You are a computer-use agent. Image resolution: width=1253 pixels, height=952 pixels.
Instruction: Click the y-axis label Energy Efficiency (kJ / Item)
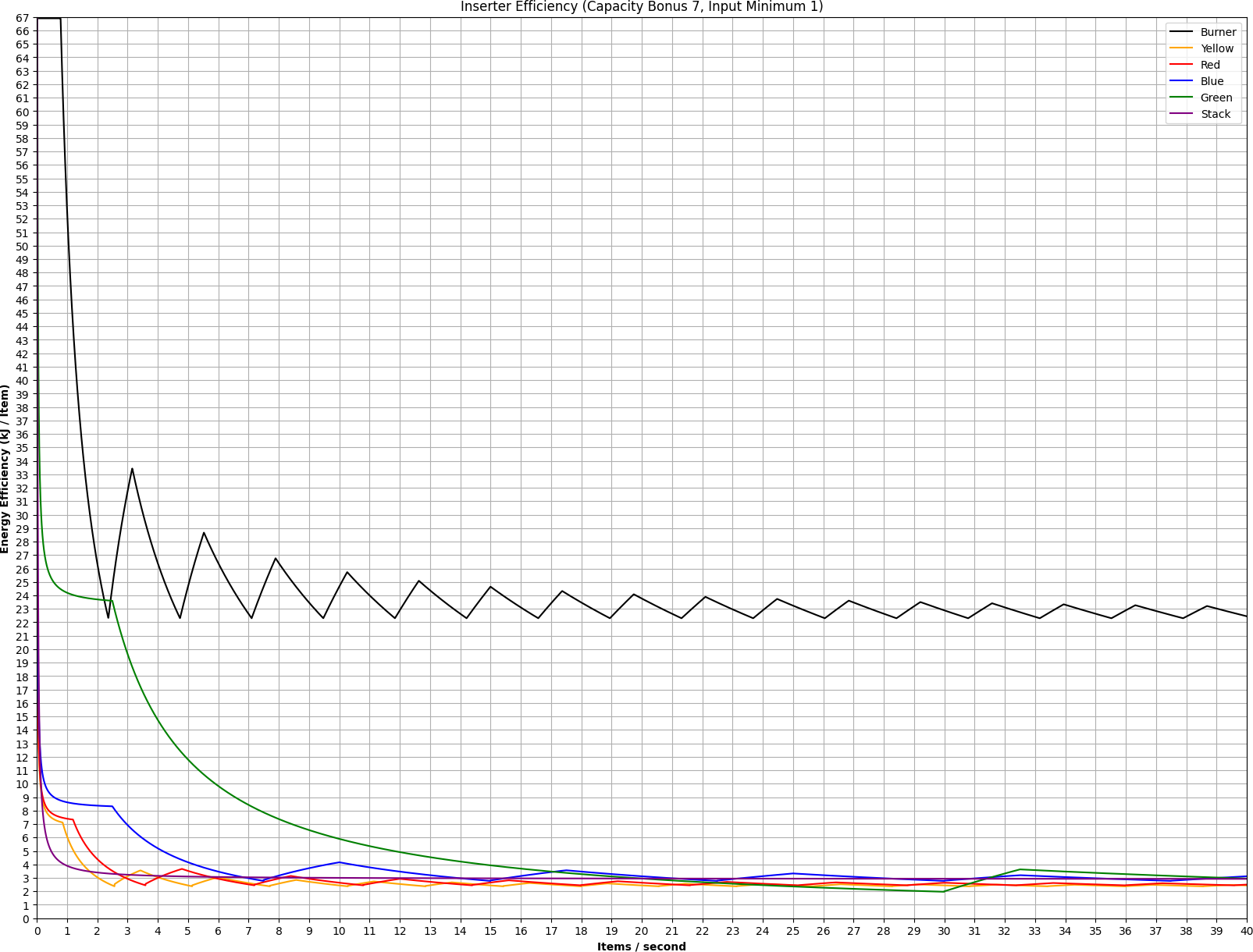pyautogui.click(x=5, y=468)
